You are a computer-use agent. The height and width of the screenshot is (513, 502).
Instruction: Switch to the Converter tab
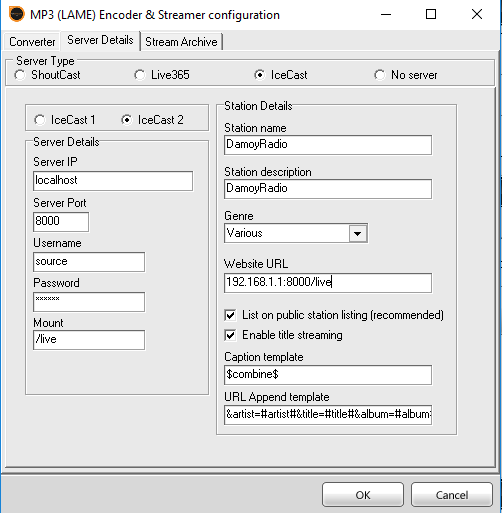pos(32,42)
